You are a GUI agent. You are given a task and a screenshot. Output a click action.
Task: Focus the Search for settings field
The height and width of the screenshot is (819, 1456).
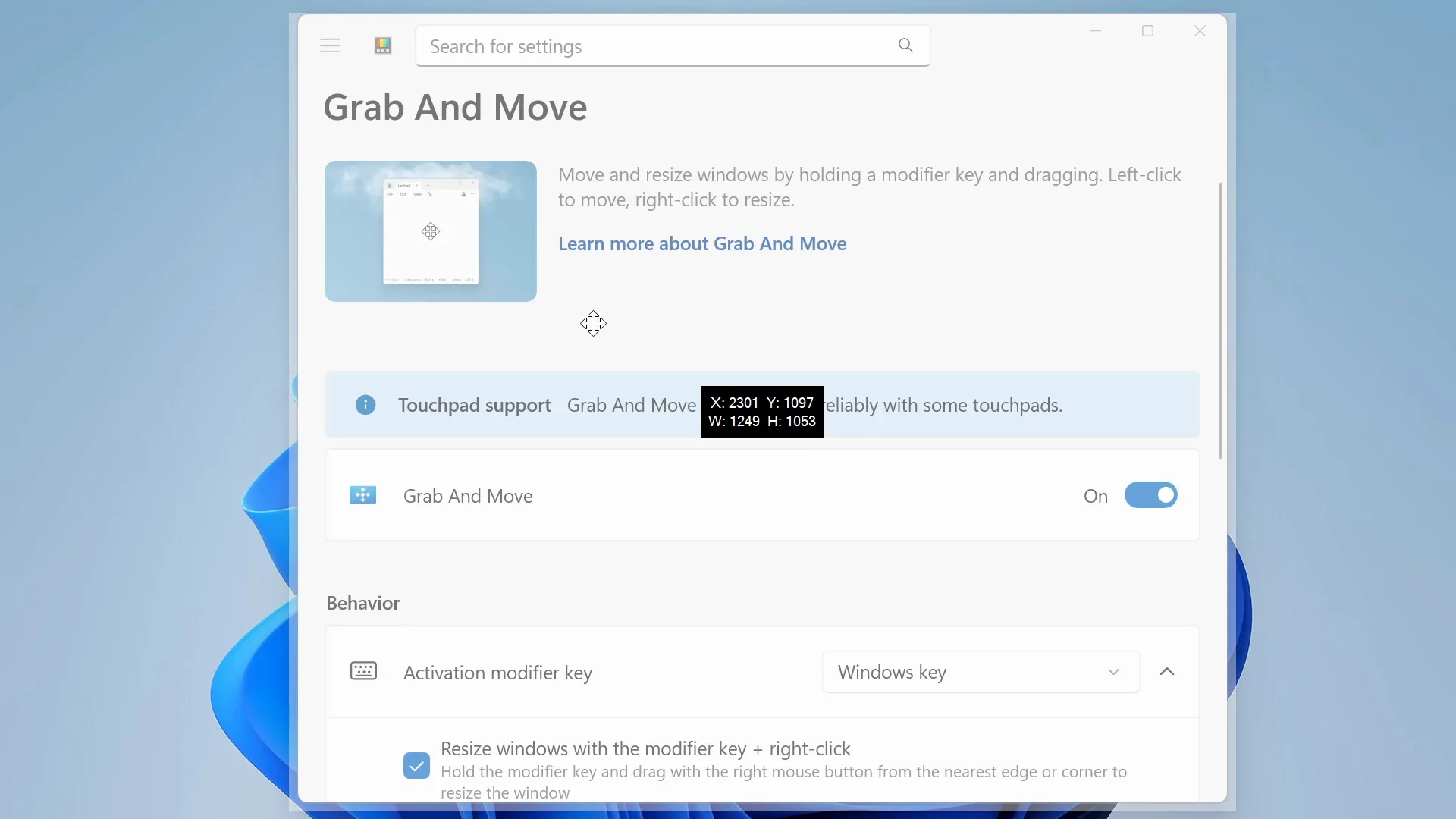click(x=673, y=45)
